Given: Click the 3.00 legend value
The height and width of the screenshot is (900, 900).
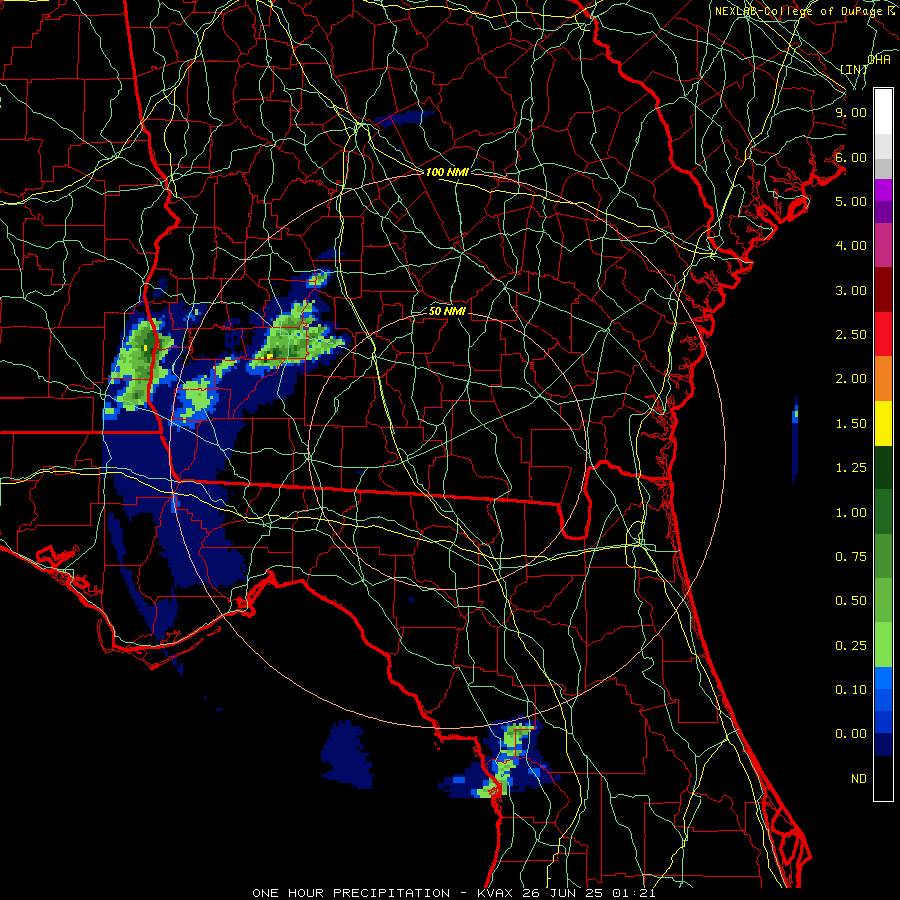Looking at the screenshot, I should point(851,290).
